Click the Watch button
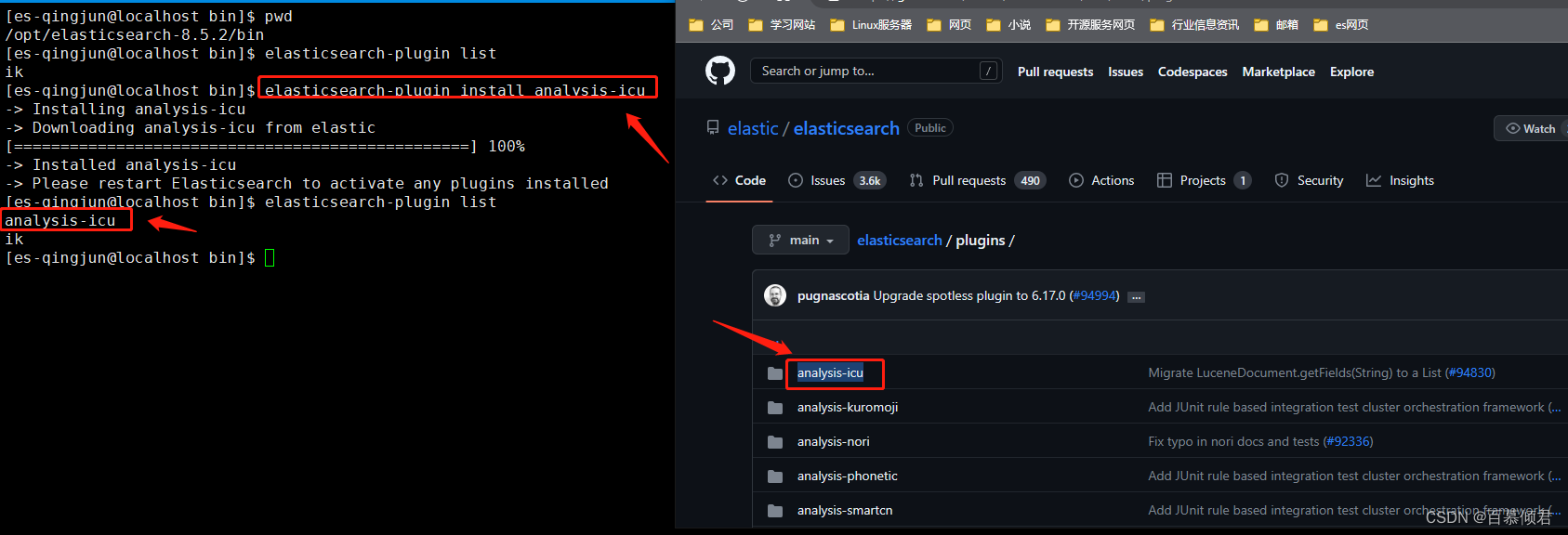1568x535 pixels. click(x=1531, y=128)
